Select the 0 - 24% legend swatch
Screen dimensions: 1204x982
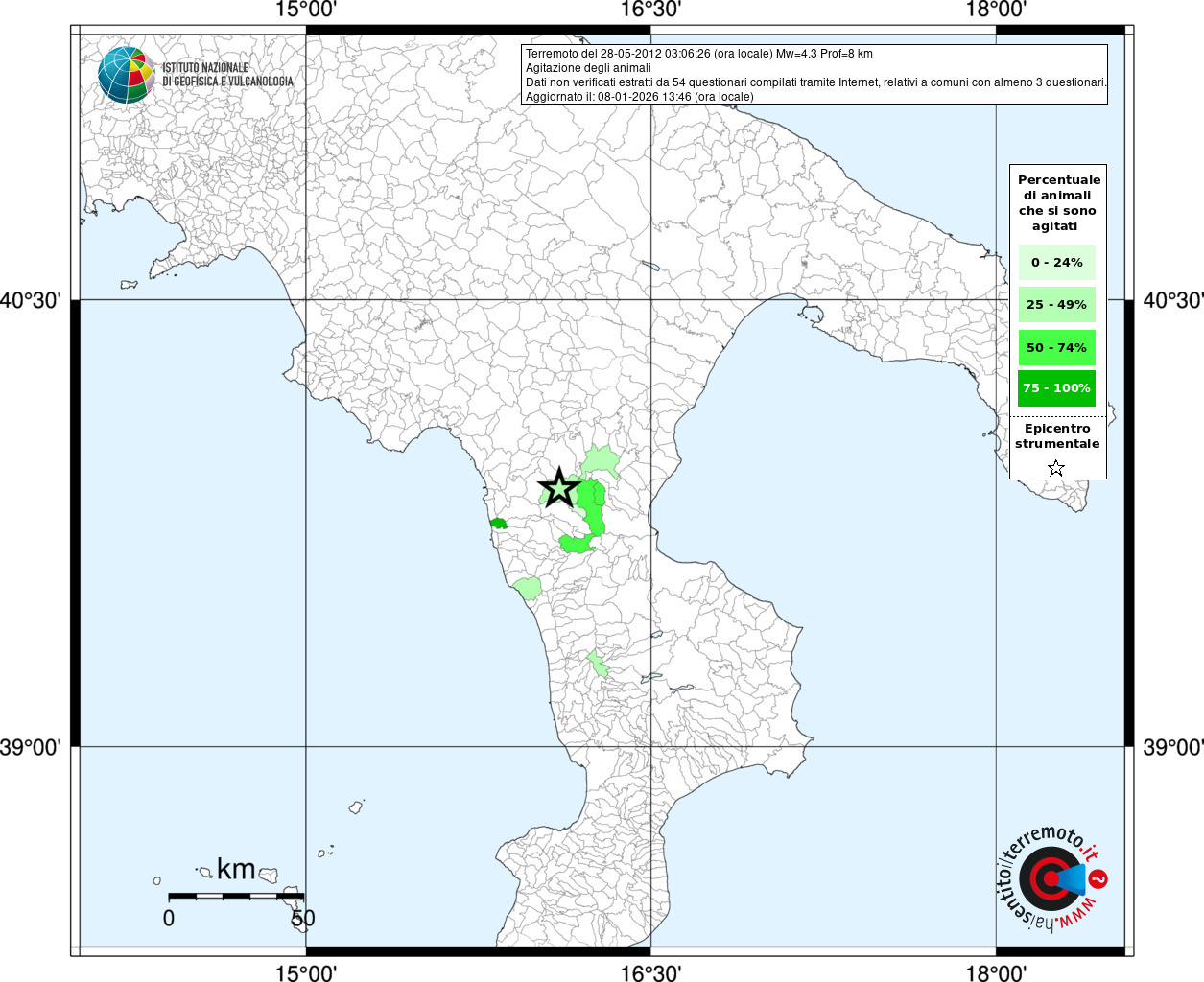coord(1056,262)
